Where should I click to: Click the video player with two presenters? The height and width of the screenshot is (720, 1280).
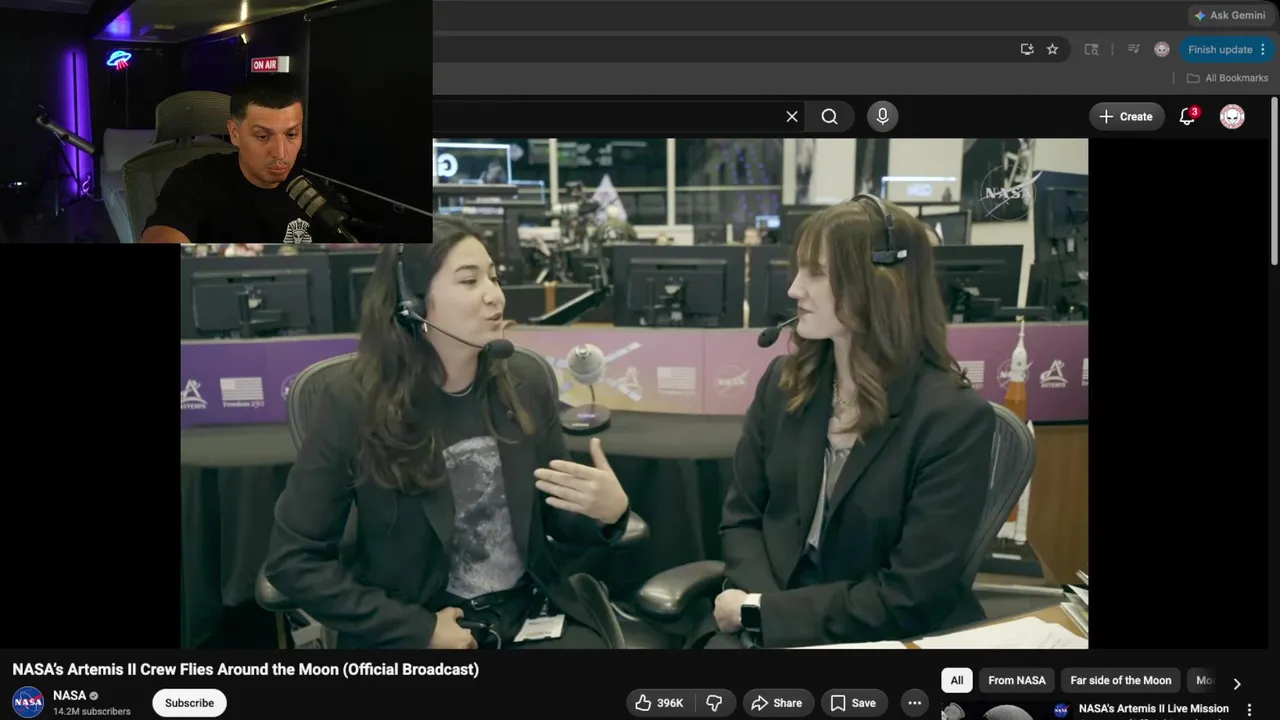point(634,393)
